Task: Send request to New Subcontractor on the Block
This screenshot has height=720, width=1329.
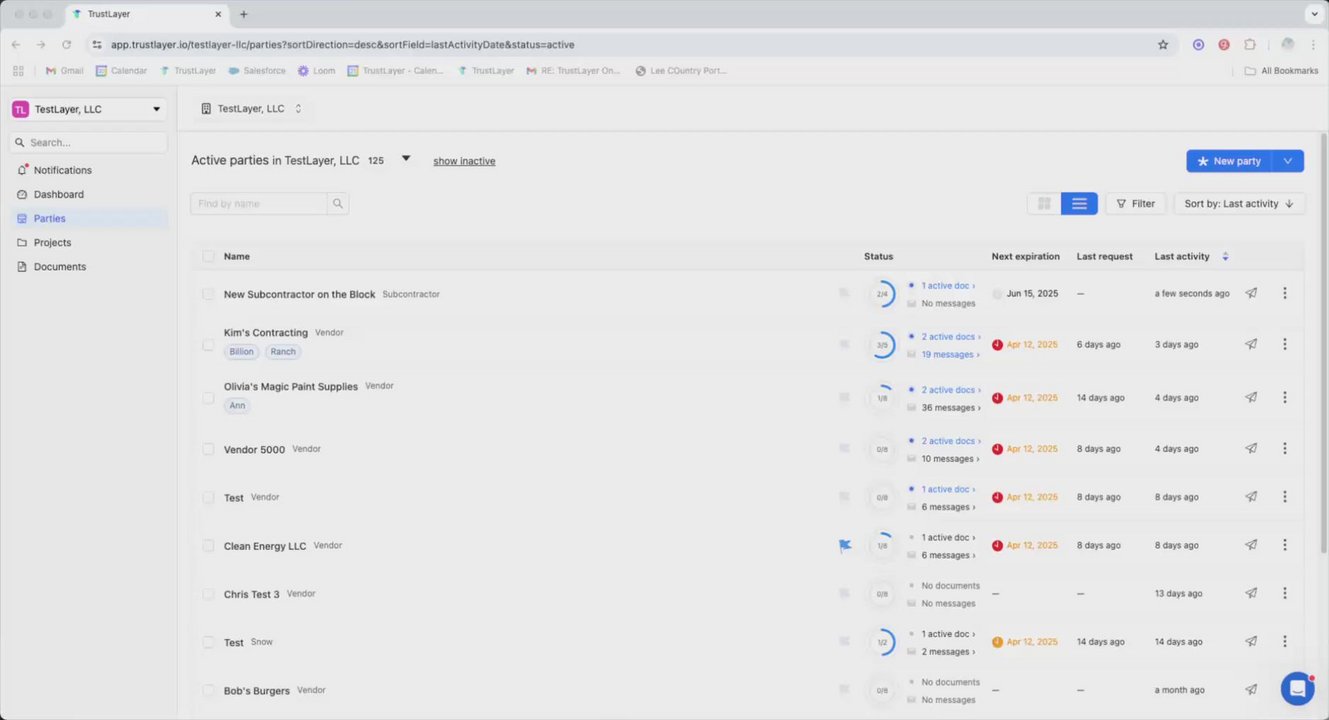Action: pos(1251,293)
